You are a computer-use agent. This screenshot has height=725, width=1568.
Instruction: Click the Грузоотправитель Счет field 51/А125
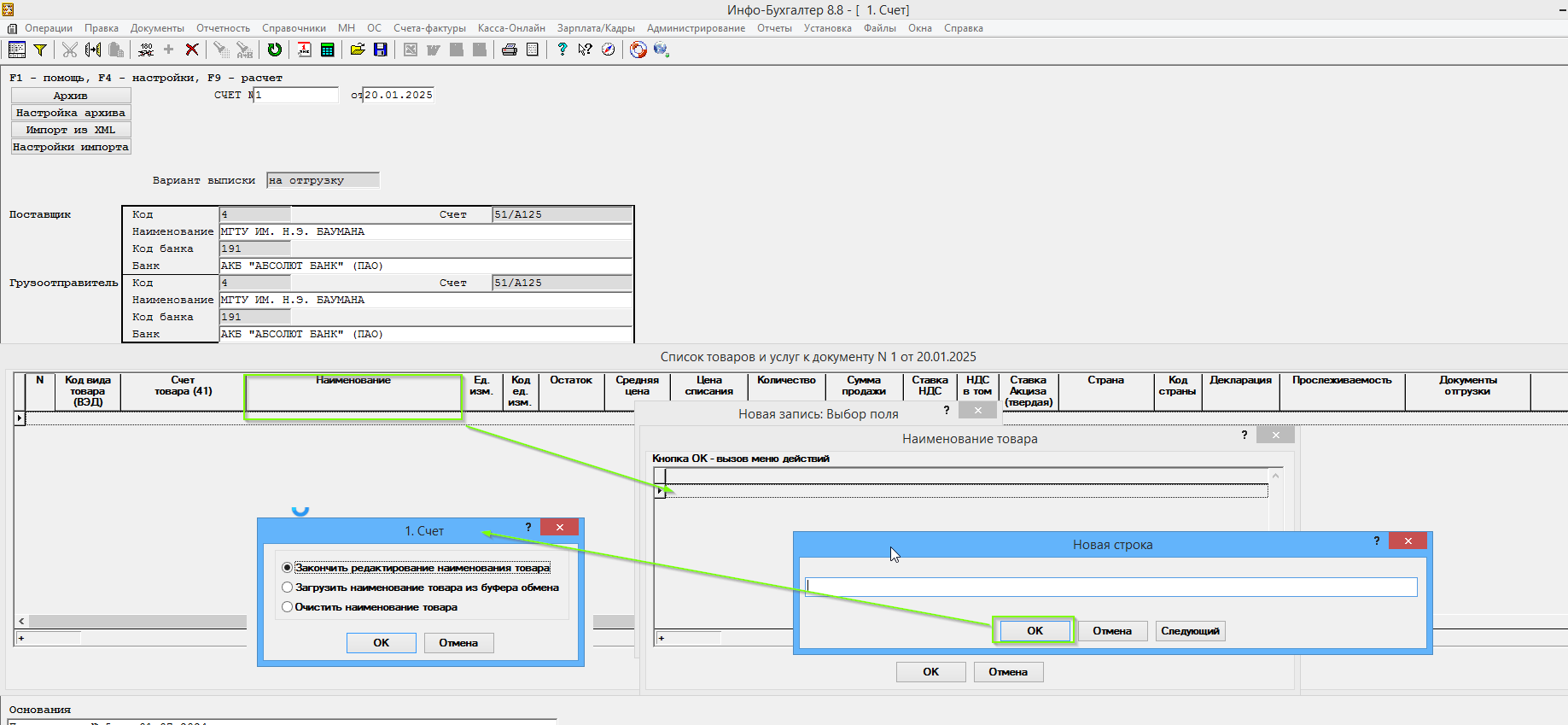coord(562,283)
